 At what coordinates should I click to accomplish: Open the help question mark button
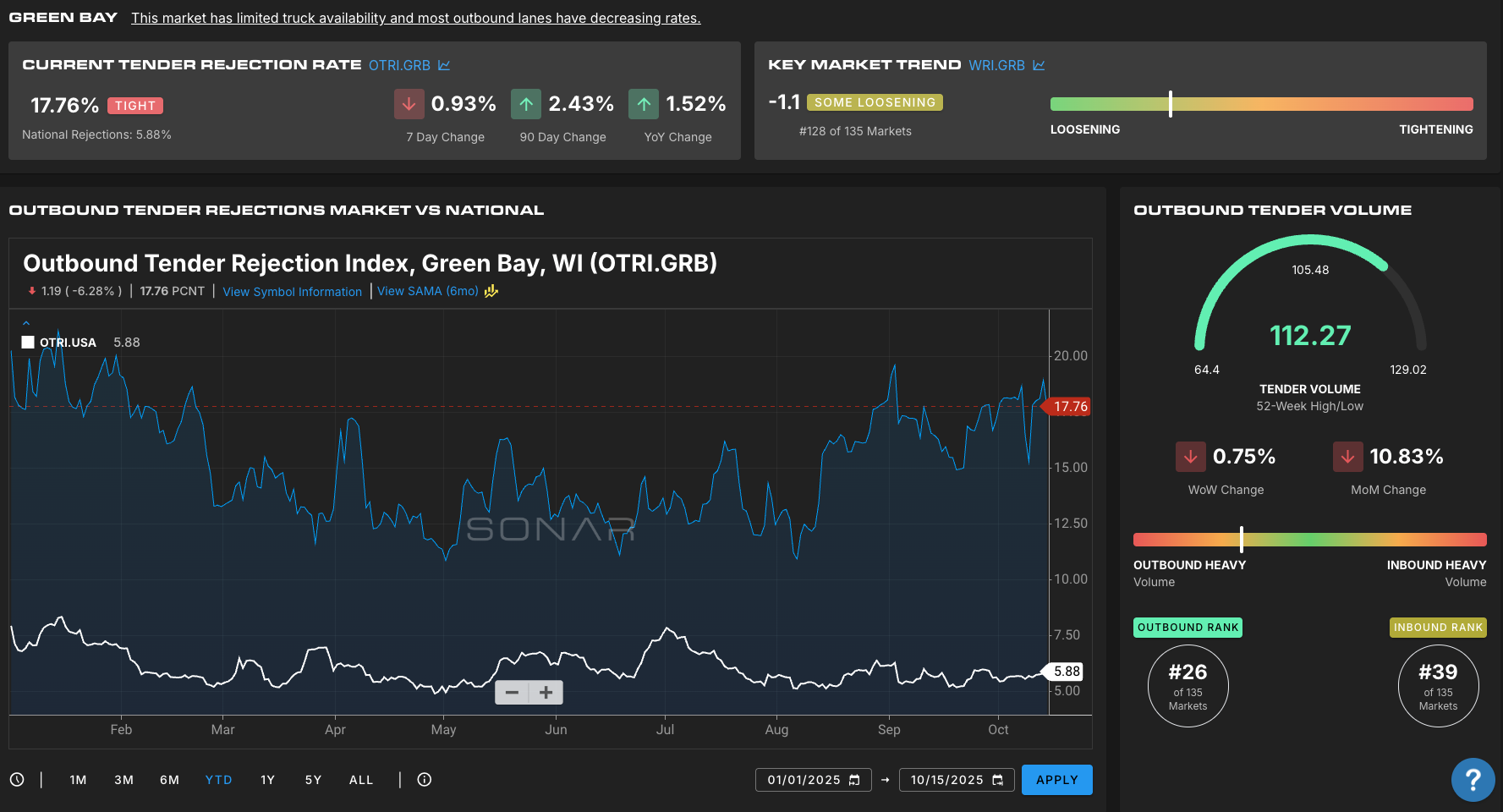pos(1473,779)
